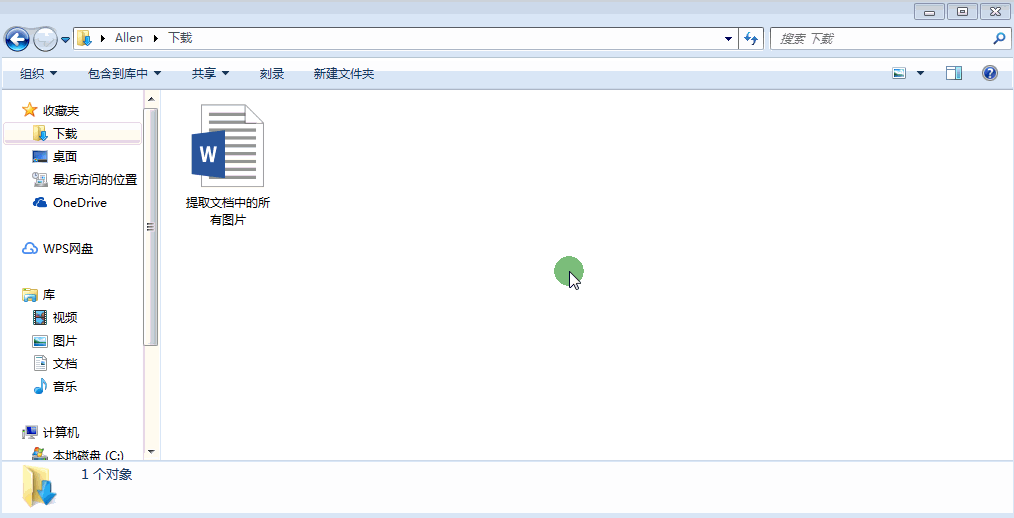The width and height of the screenshot is (1014, 518).
Task: Click the file name 提取文档中的所有图片
Action: click(228, 211)
